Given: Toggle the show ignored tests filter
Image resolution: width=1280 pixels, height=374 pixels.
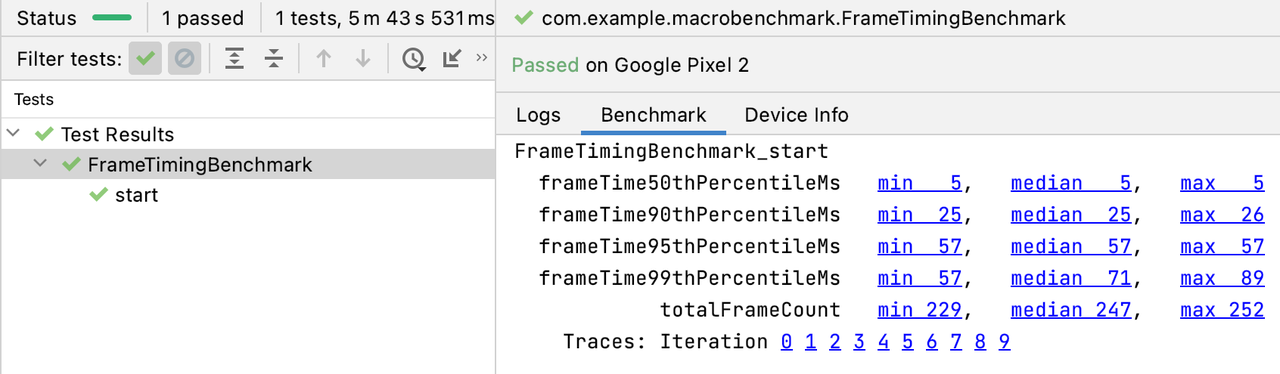Looking at the screenshot, I should click(184, 59).
